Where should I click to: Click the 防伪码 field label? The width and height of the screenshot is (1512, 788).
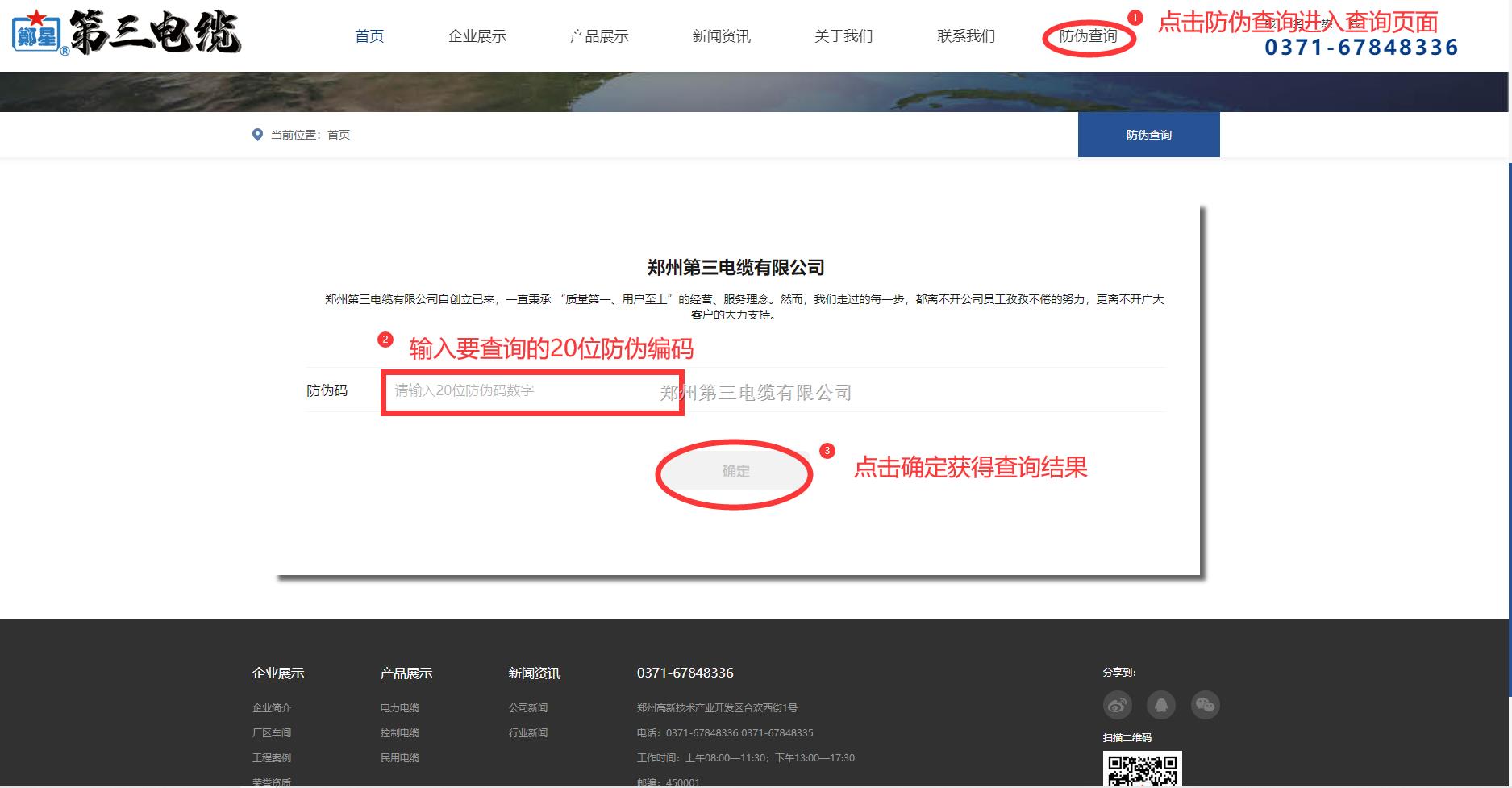(x=327, y=390)
